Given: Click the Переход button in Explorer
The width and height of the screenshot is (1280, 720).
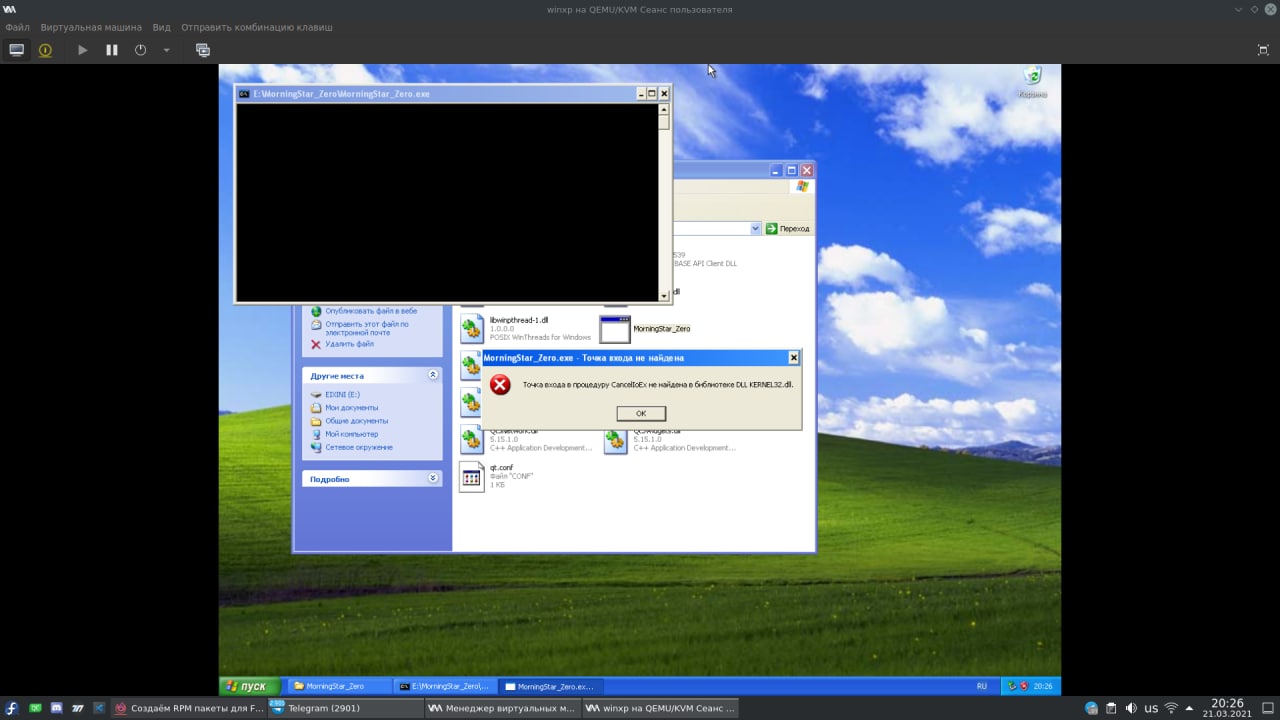Looking at the screenshot, I should 788,229.
